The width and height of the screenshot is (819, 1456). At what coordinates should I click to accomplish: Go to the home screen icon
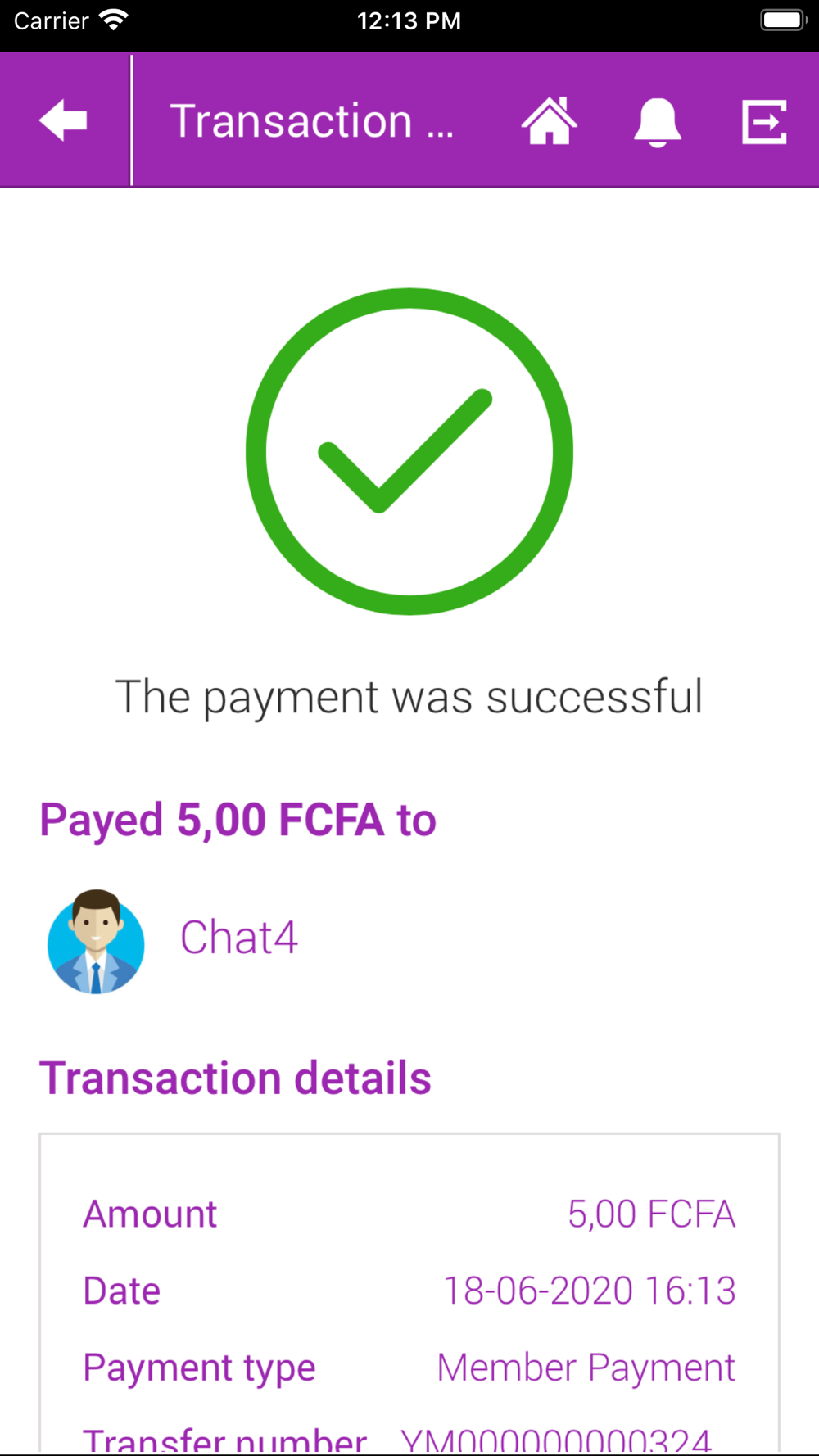click(549, 120)
